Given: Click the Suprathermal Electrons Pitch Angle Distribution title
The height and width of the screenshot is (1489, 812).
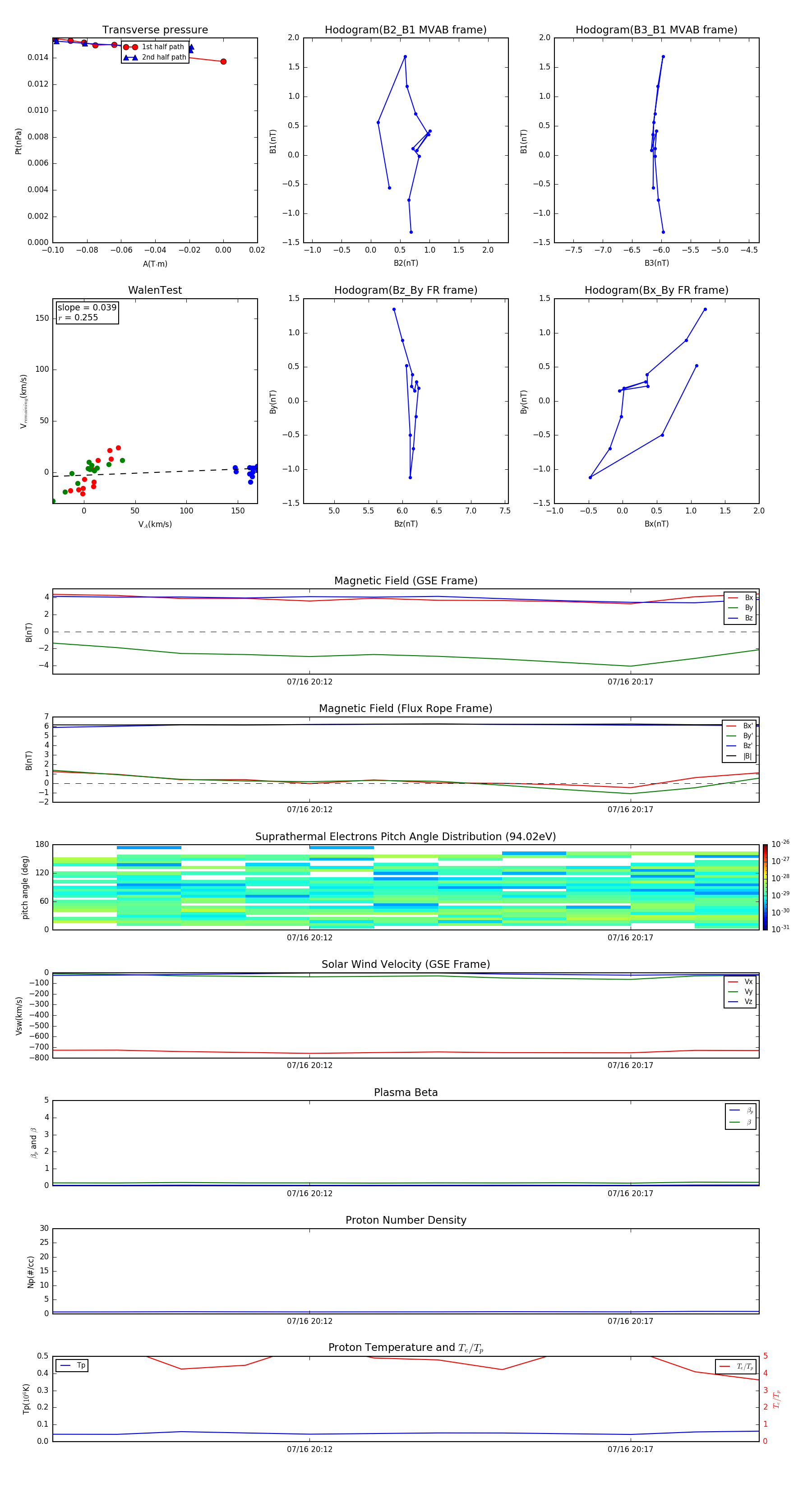Looking at the screenshot, I should coord(406,837).
